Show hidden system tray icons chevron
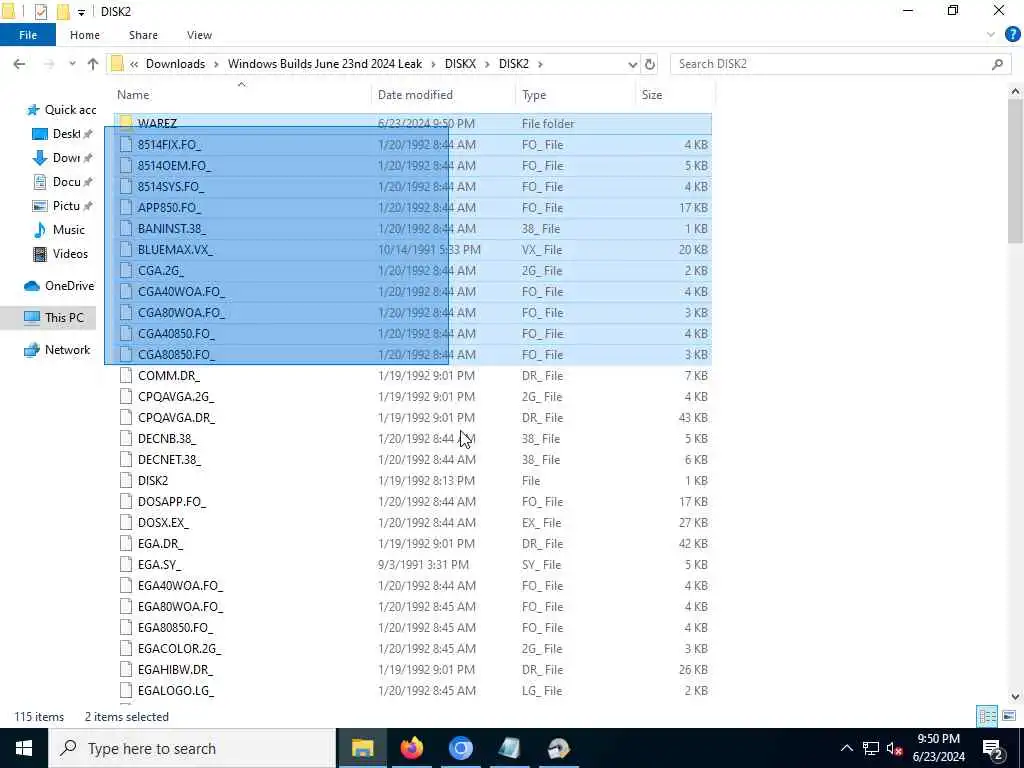This screenshot has height=768, width=1024. click(846, 748)
